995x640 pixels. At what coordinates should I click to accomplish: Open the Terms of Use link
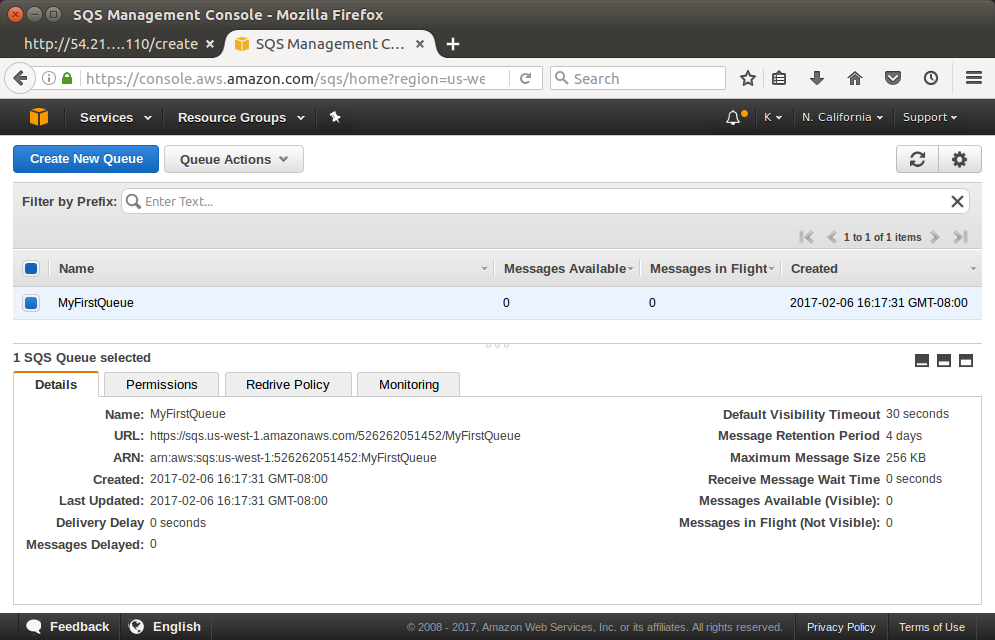pyautogui.click(x=932, y=627)
